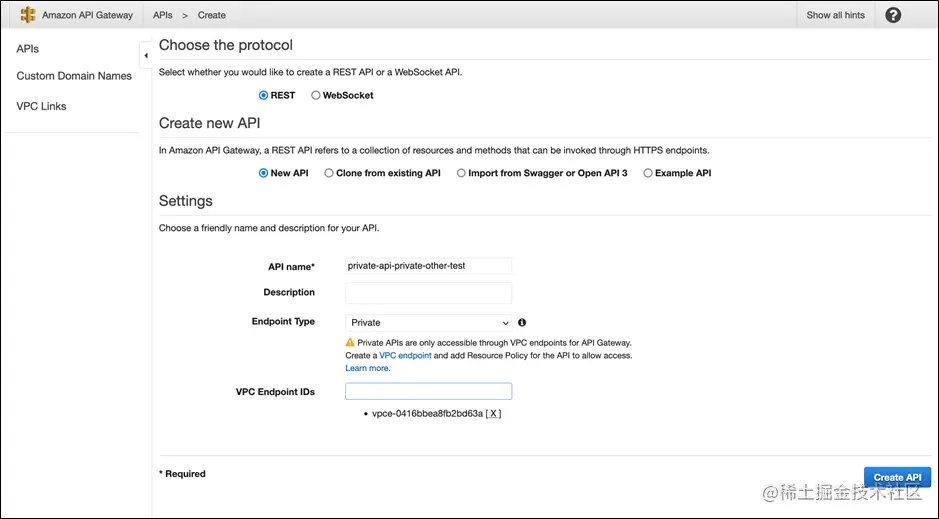The height and width of the screenshot is (519, 939).
Task: Collapse the left sidebar arrow
Action: coord(146,55)
